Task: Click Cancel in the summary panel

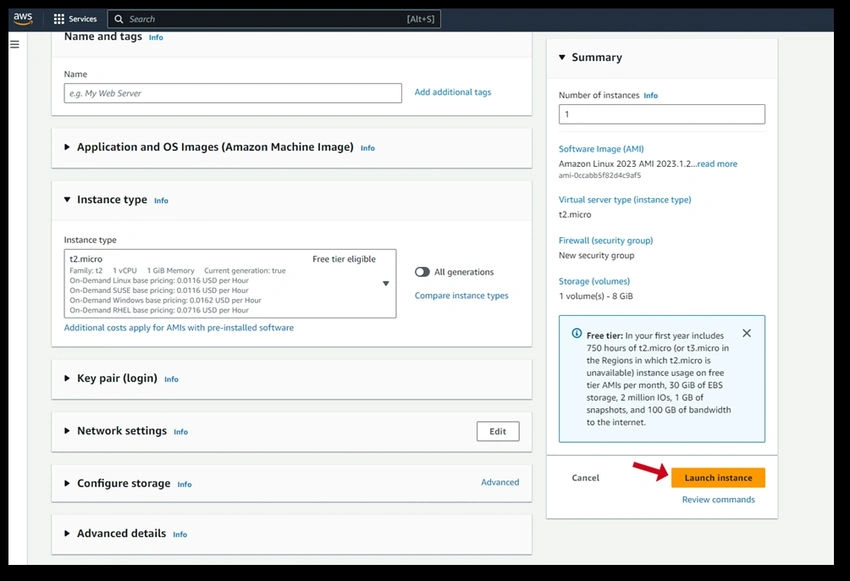Action: [x=585, y=477]
